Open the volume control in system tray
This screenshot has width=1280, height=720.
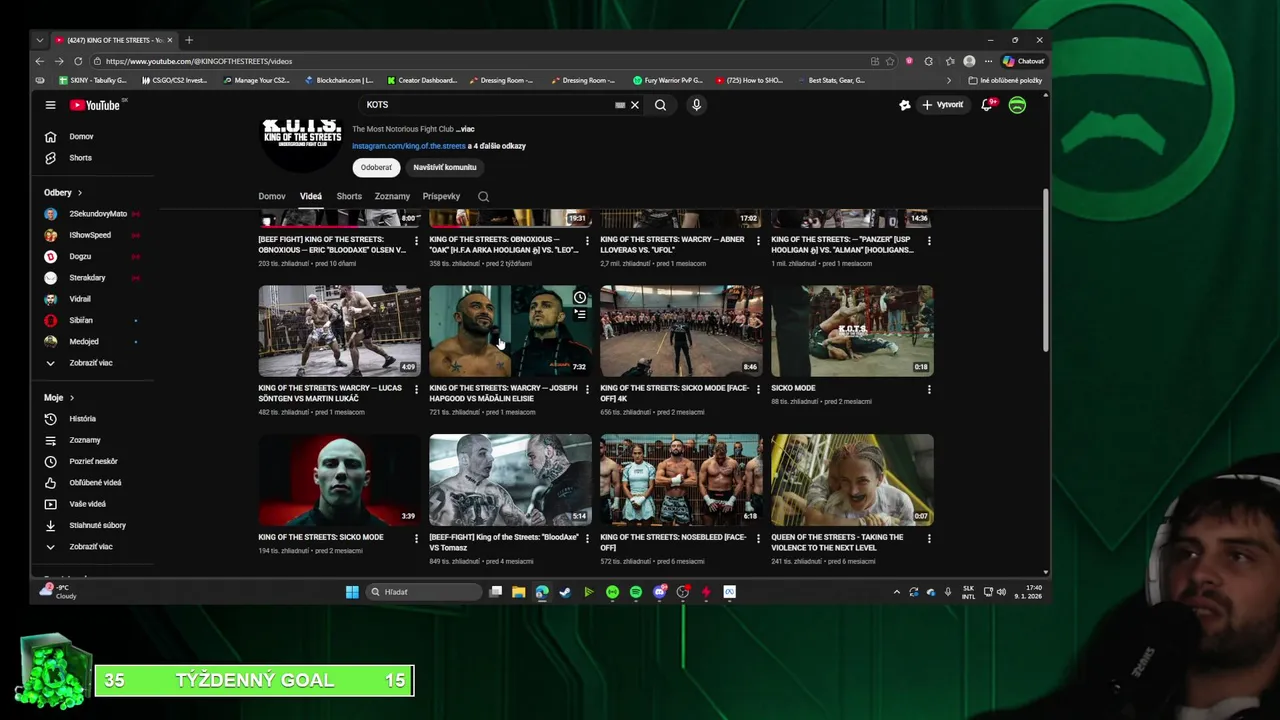pyautogui.click(x=1001, y=592)
